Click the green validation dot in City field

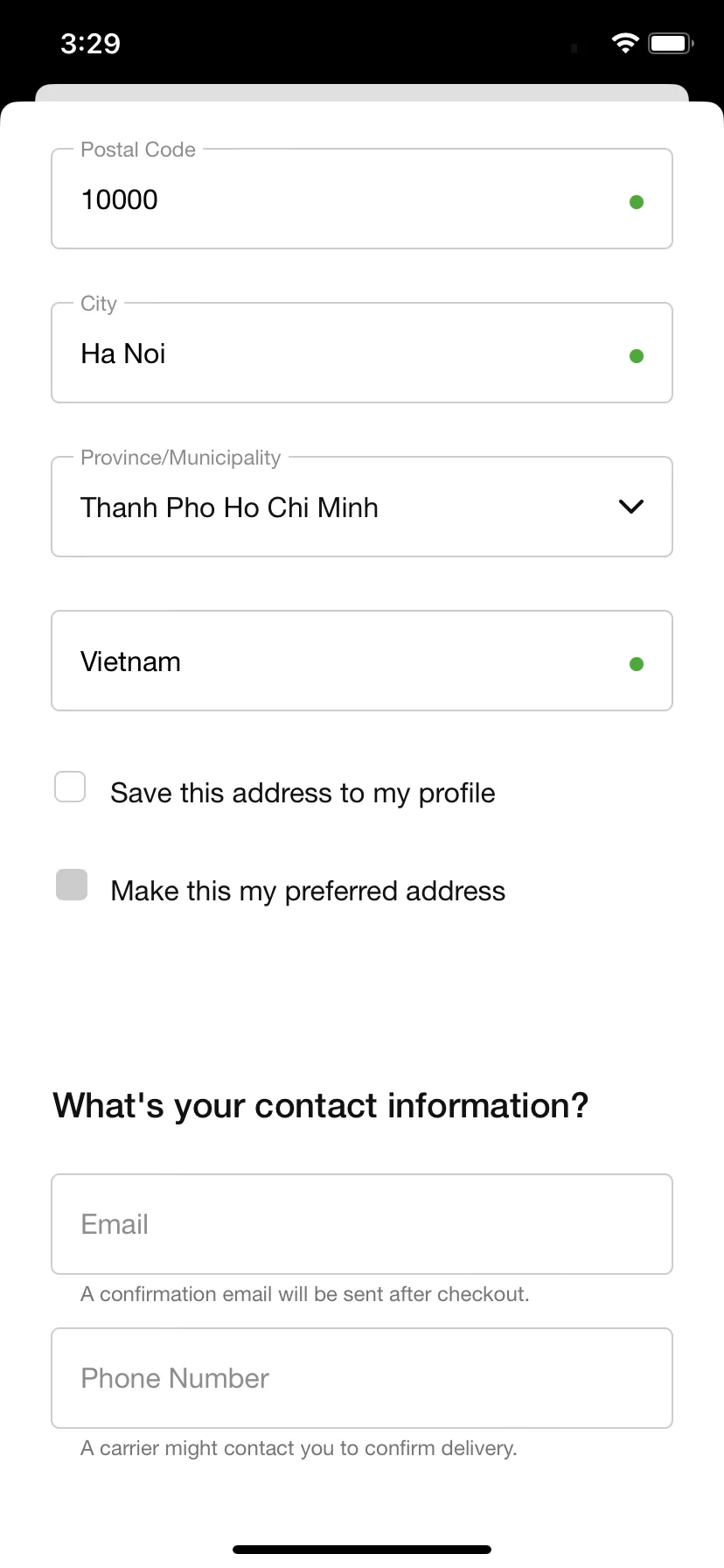[637, 356]
